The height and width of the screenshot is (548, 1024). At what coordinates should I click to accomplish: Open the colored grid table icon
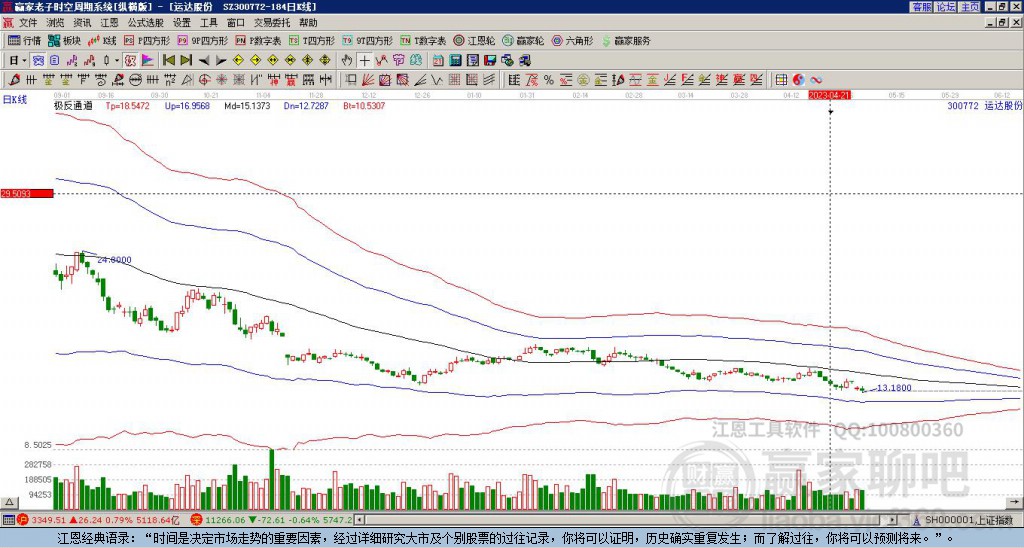click(781, 80)
